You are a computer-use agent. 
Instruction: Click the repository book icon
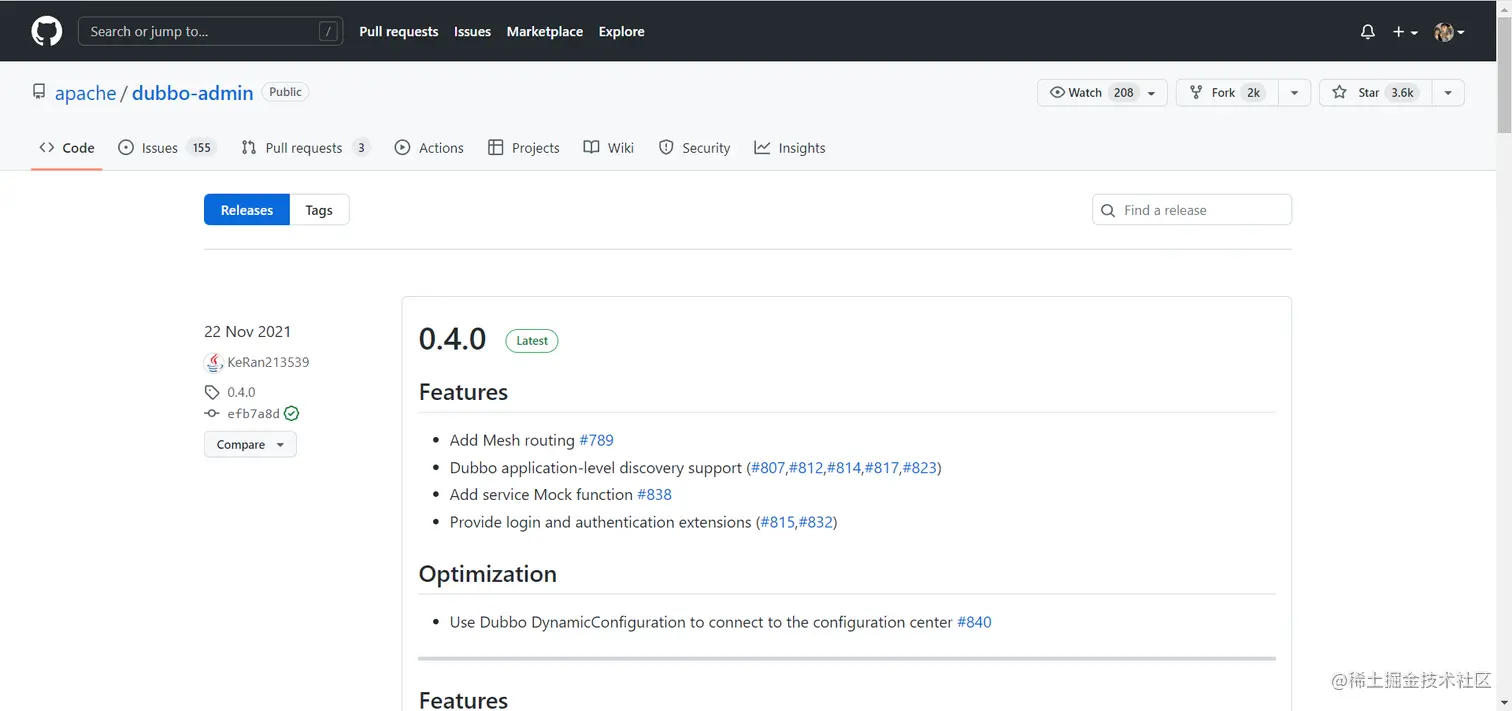coord(39,92)
